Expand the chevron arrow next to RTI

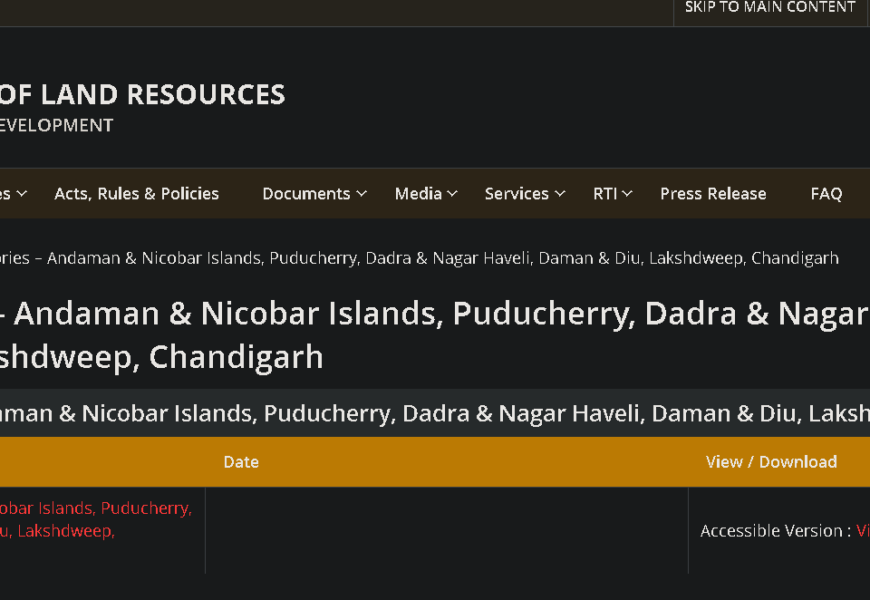pos(627,194)
